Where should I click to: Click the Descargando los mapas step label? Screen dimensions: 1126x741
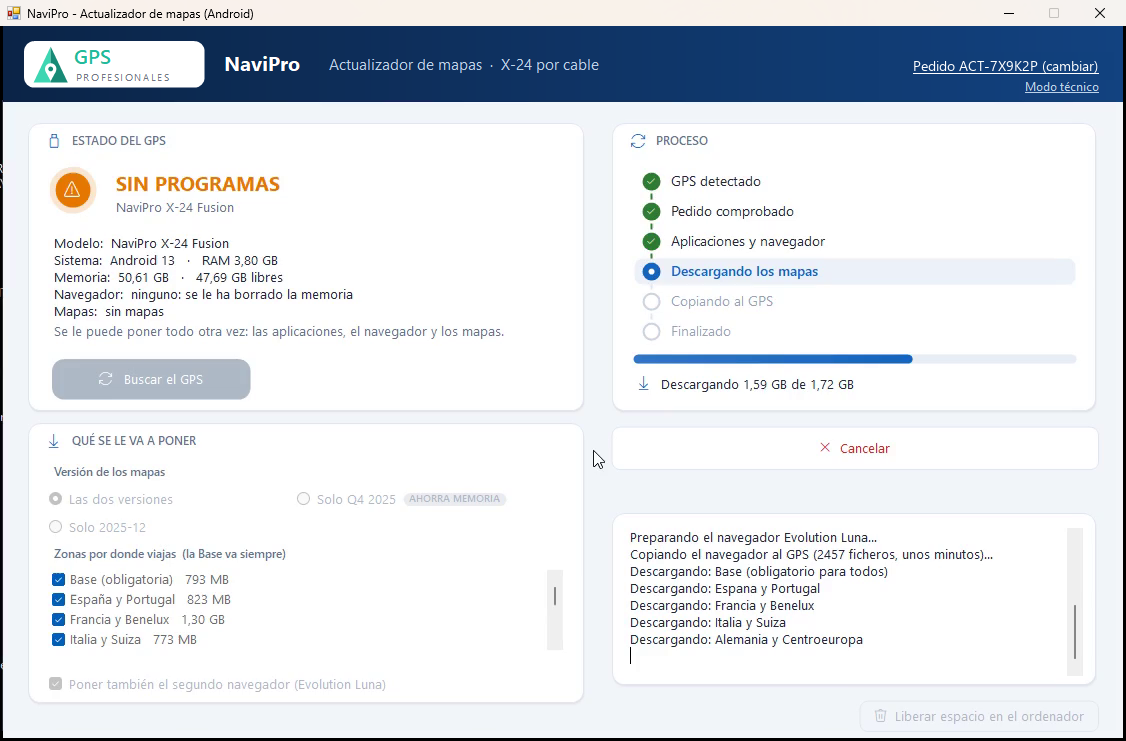(x=745, y=271)
